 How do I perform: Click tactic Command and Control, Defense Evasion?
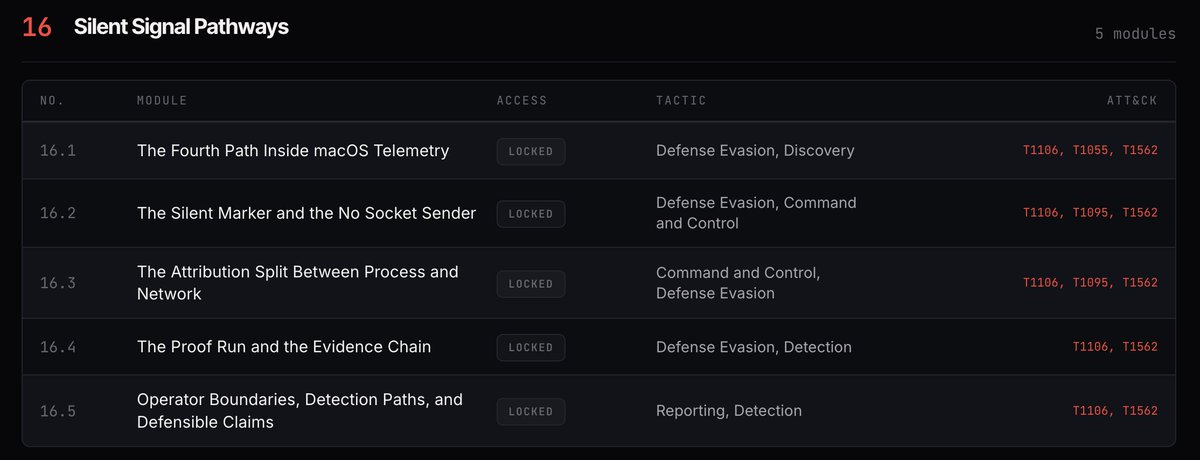[x=738, y=283]
